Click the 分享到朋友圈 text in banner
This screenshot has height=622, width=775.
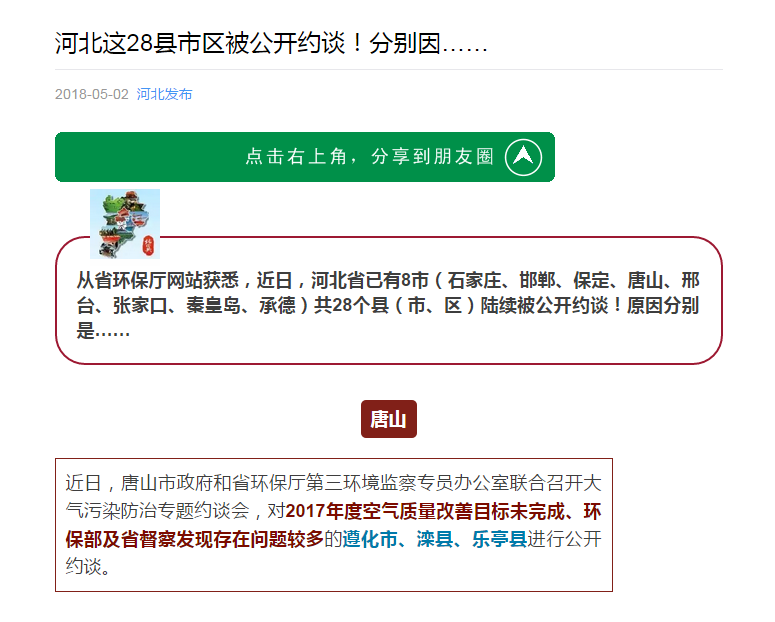pyautogui.click(x=432, y=156)
